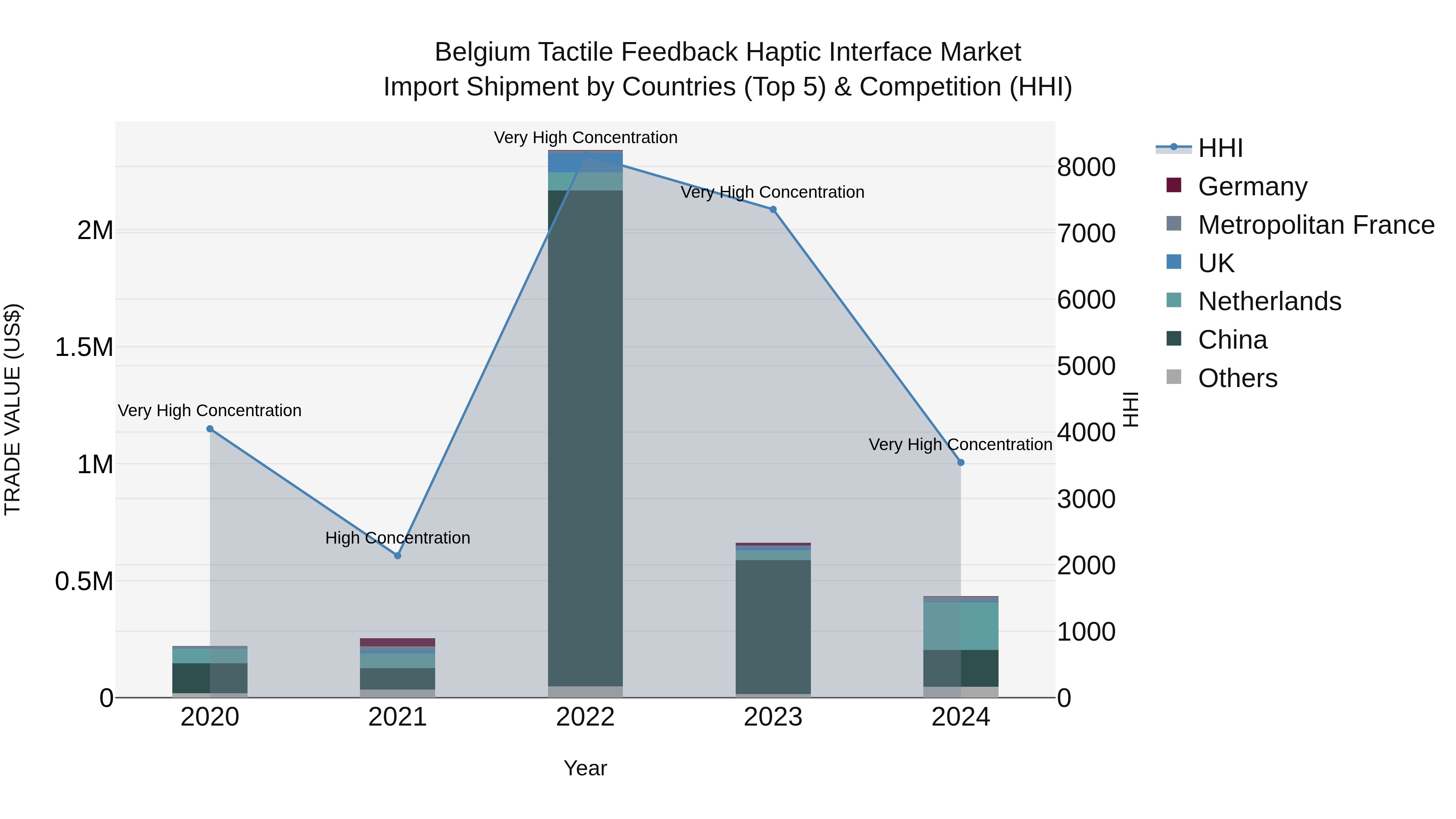1456x819 pixels.
Task: Click the '5000' right axis tick label
Action: pos(1086,366)
